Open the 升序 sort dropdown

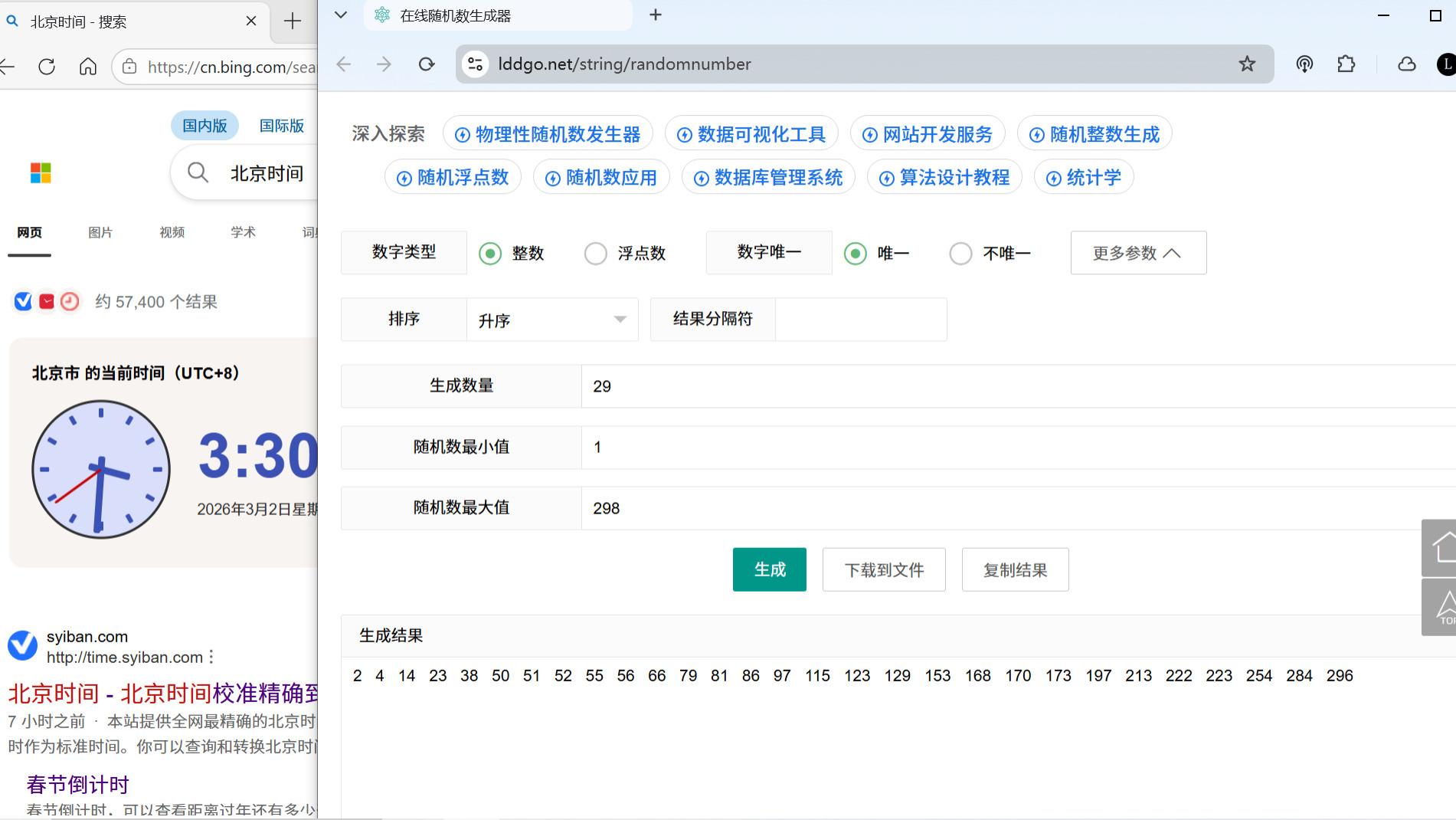551,320
